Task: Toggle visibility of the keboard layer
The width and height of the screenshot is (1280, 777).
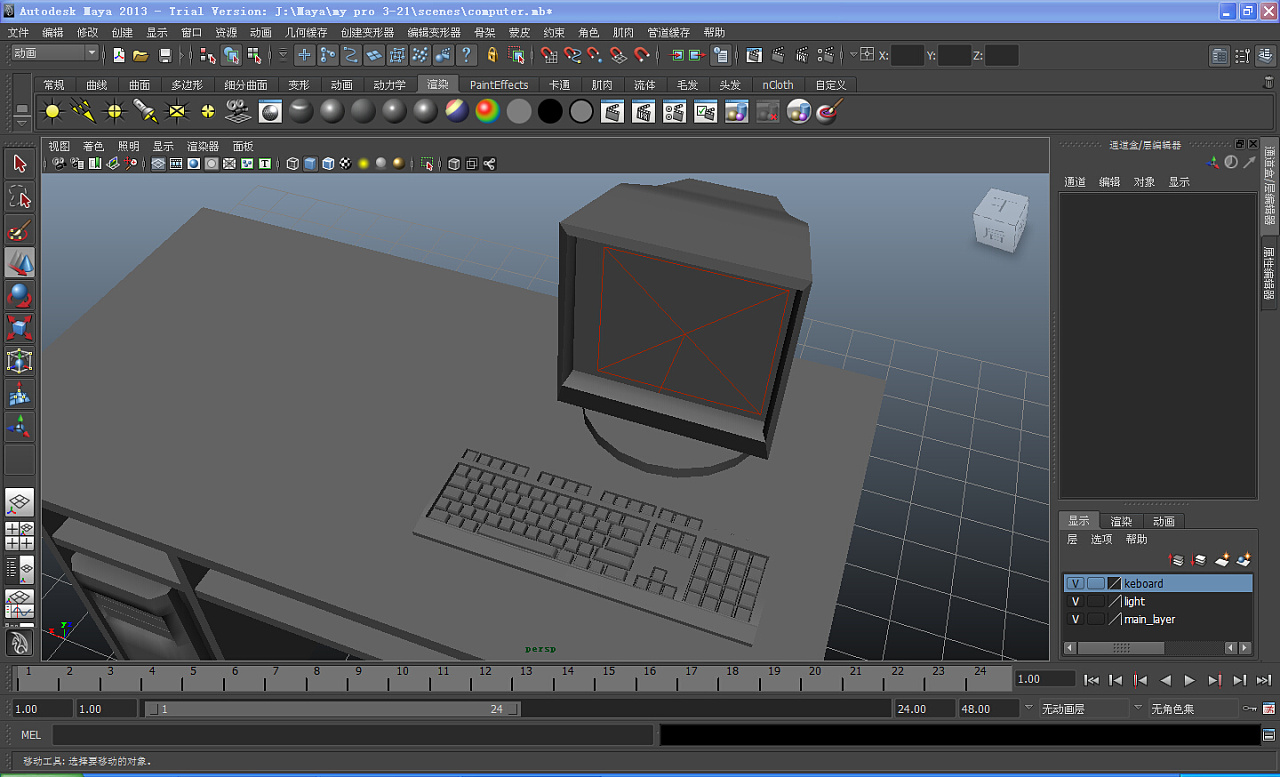Action: tap(1075, 583)
